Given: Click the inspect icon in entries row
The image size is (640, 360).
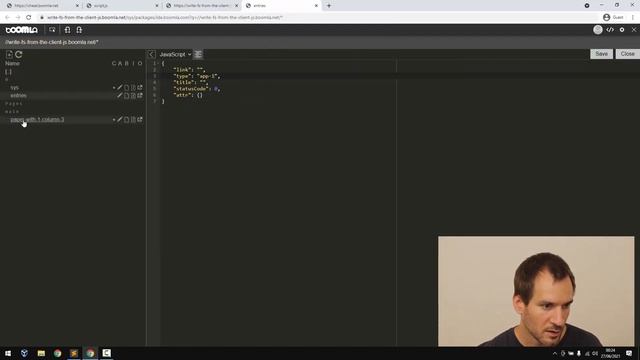Looking at the screenshot, I should (133, 96).
